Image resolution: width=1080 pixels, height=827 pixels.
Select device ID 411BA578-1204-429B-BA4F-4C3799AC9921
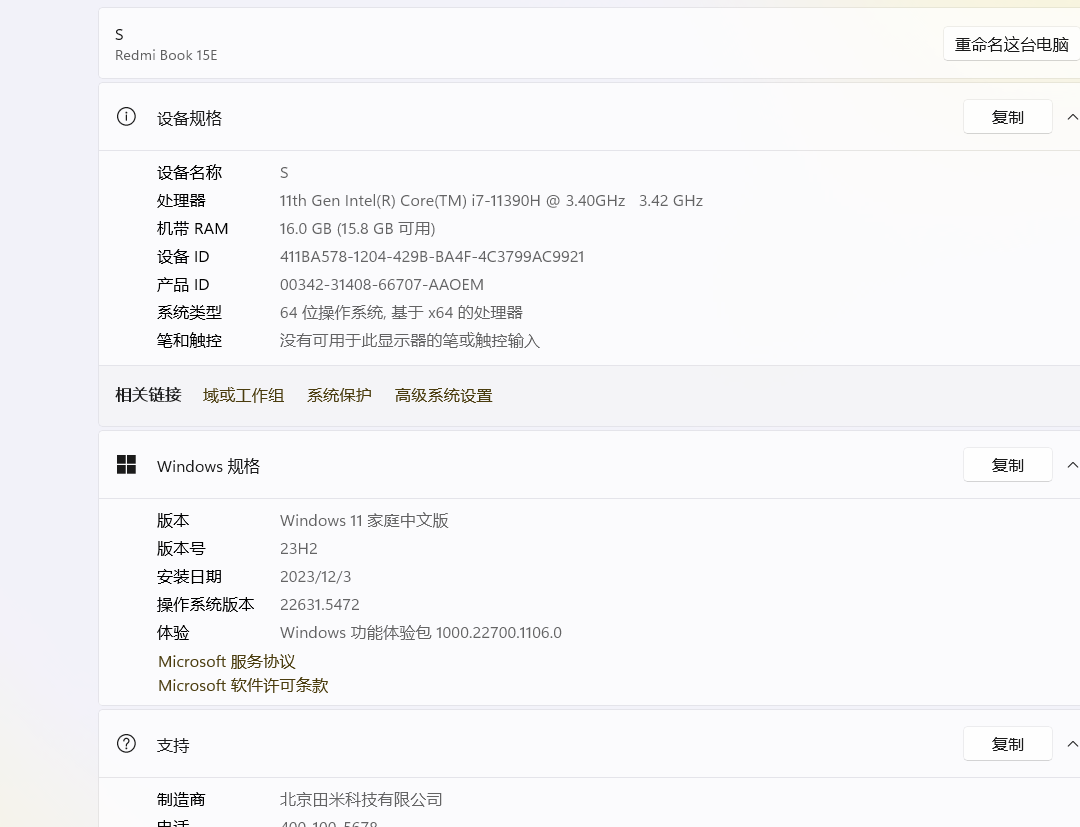coord(432,257)
